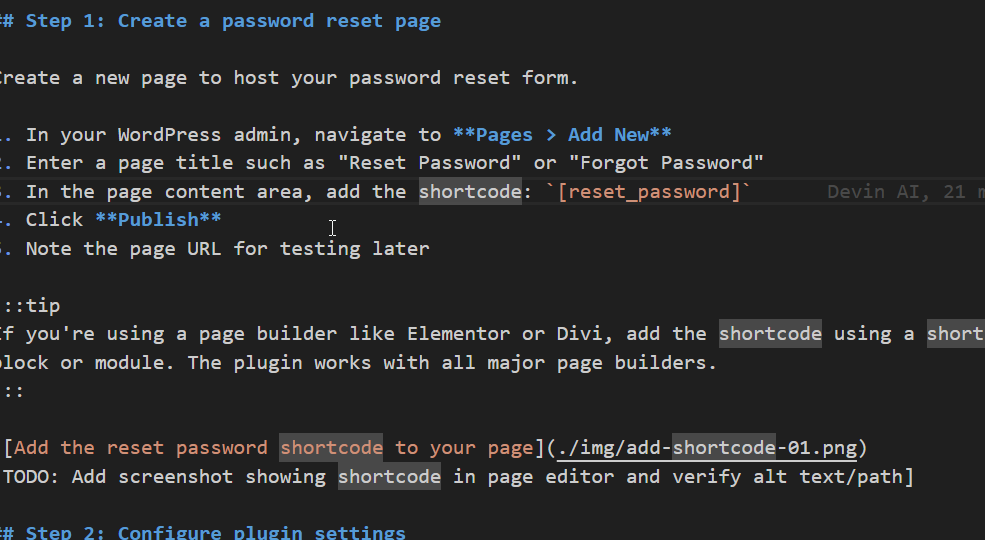Open the ./img/add-shortcode-01.png image path
The image size is (985, 540).
tap(703, 448)
